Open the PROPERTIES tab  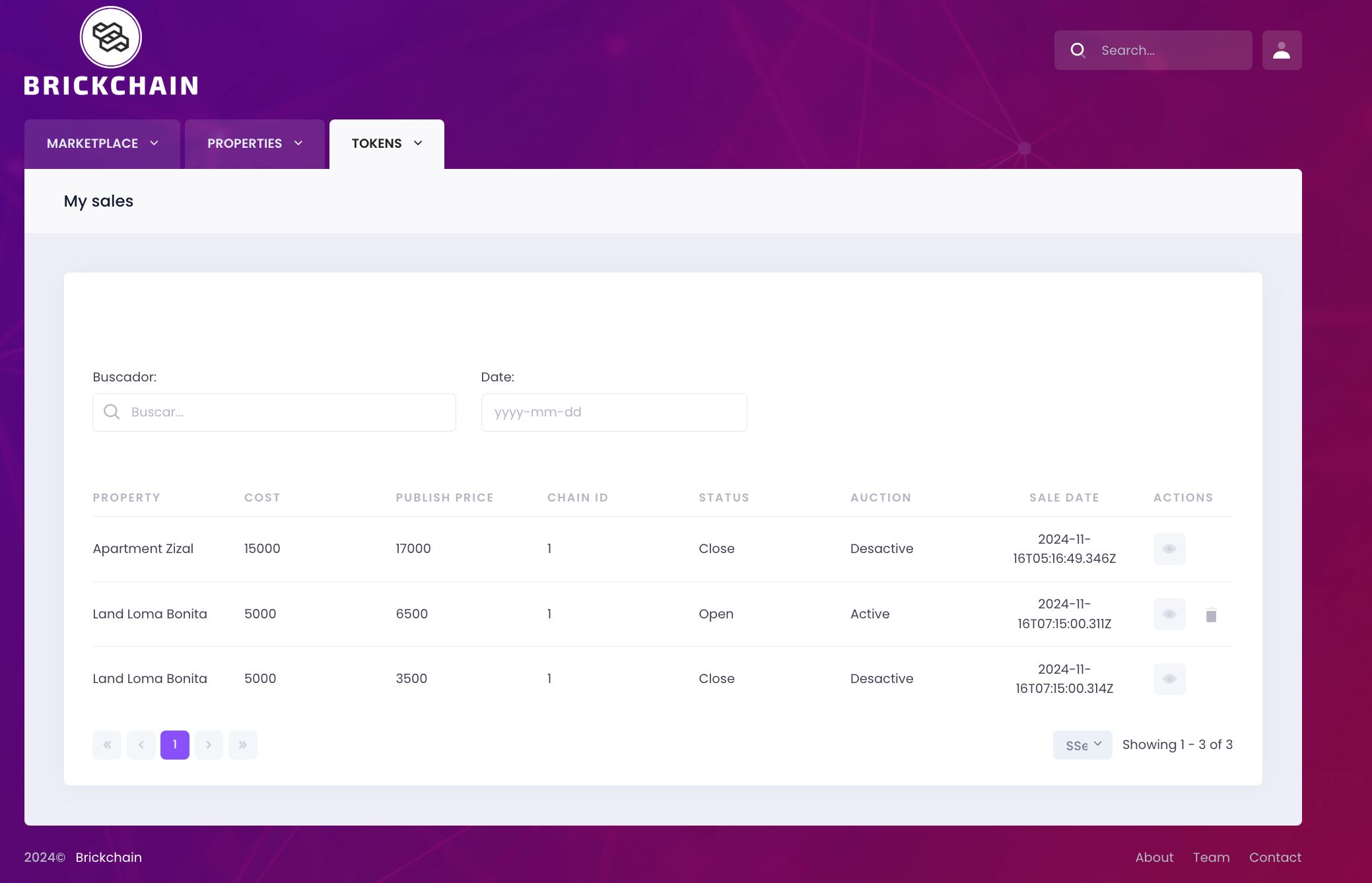pos(255,144)
